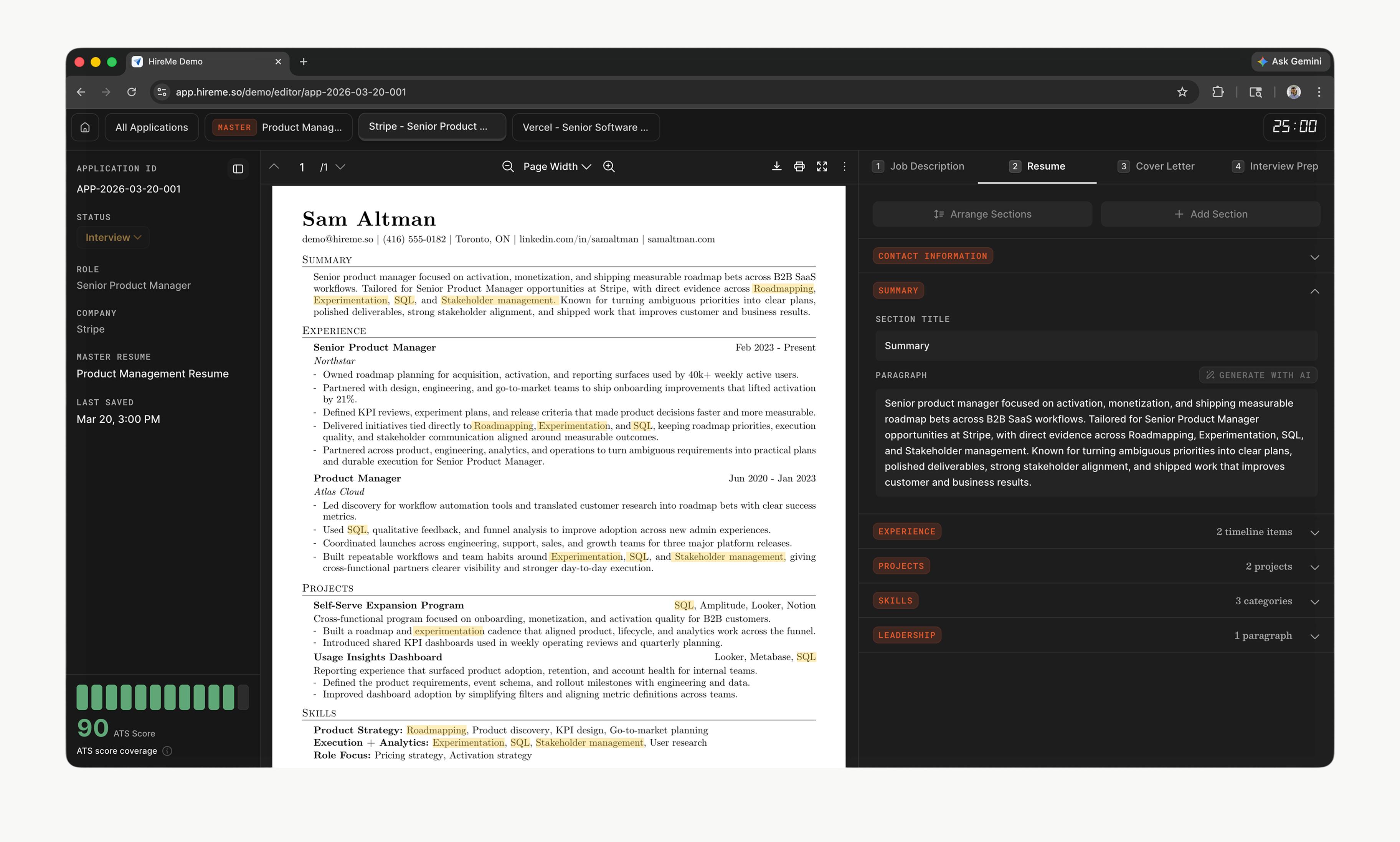
Task: Zoom in on the resume preview
Action: 609,166
